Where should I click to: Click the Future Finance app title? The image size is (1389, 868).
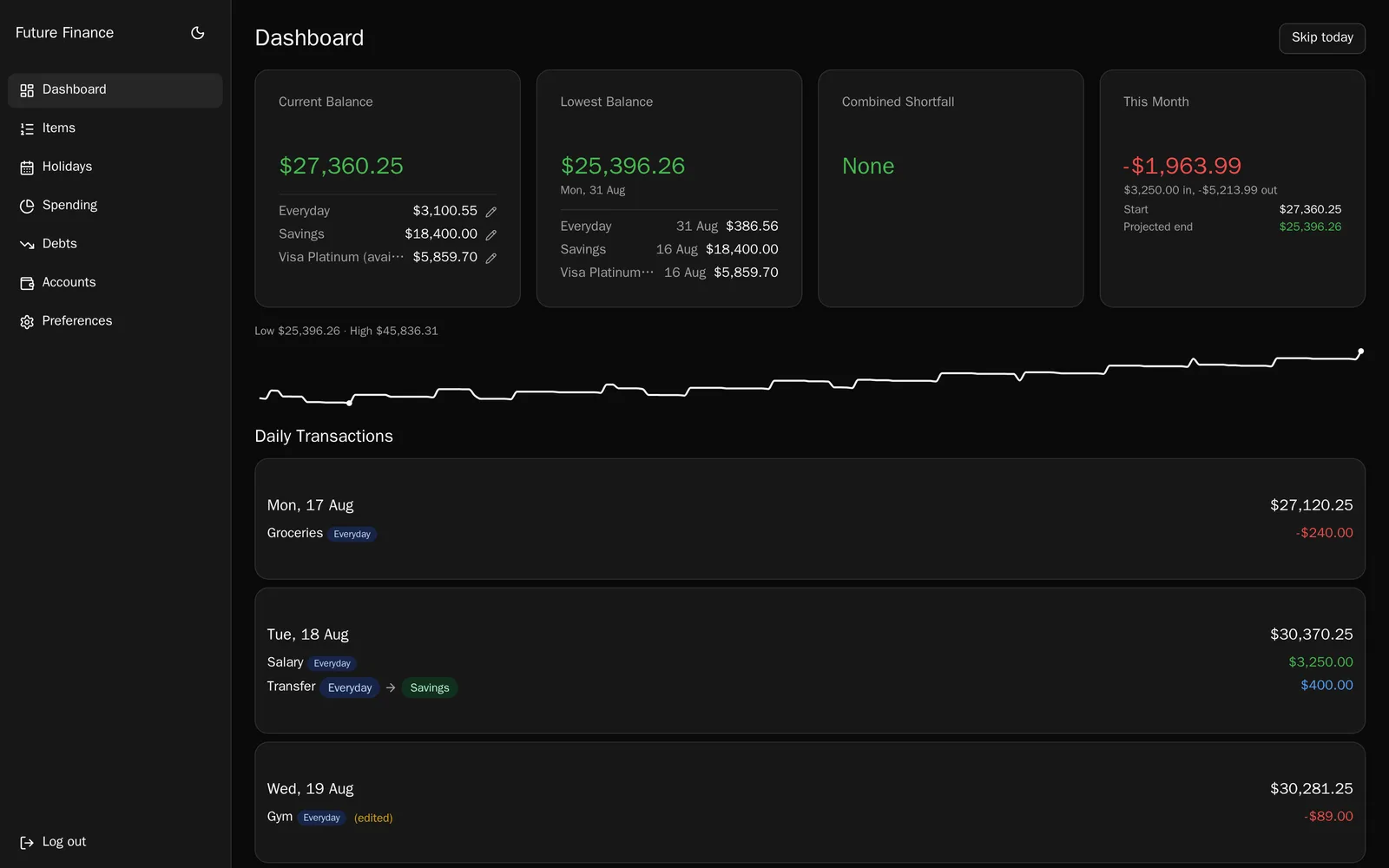(x=65, y=33)
